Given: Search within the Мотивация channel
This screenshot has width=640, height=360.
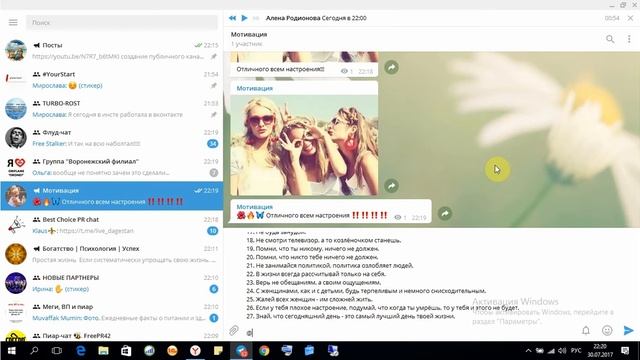Looking at the screenshot, I should (610, 39).
